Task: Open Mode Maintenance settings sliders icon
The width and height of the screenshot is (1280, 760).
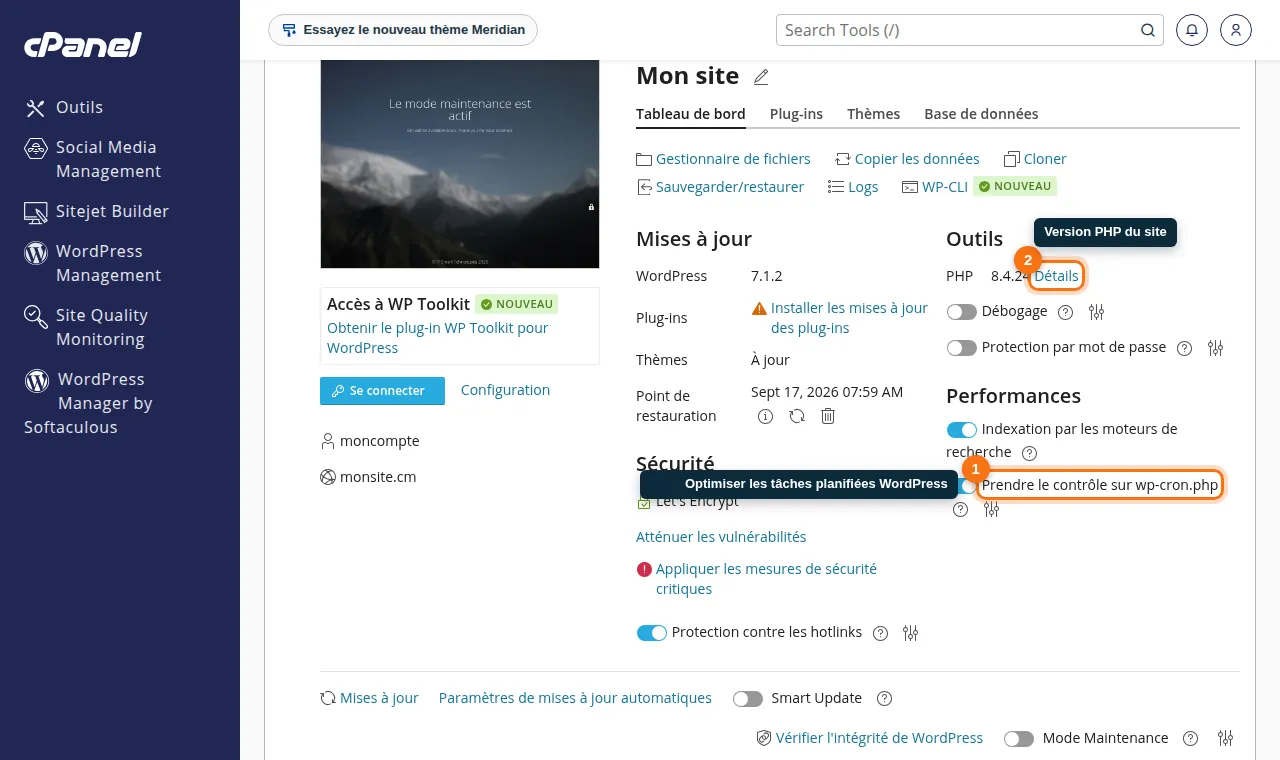Action: [1226, 738]
